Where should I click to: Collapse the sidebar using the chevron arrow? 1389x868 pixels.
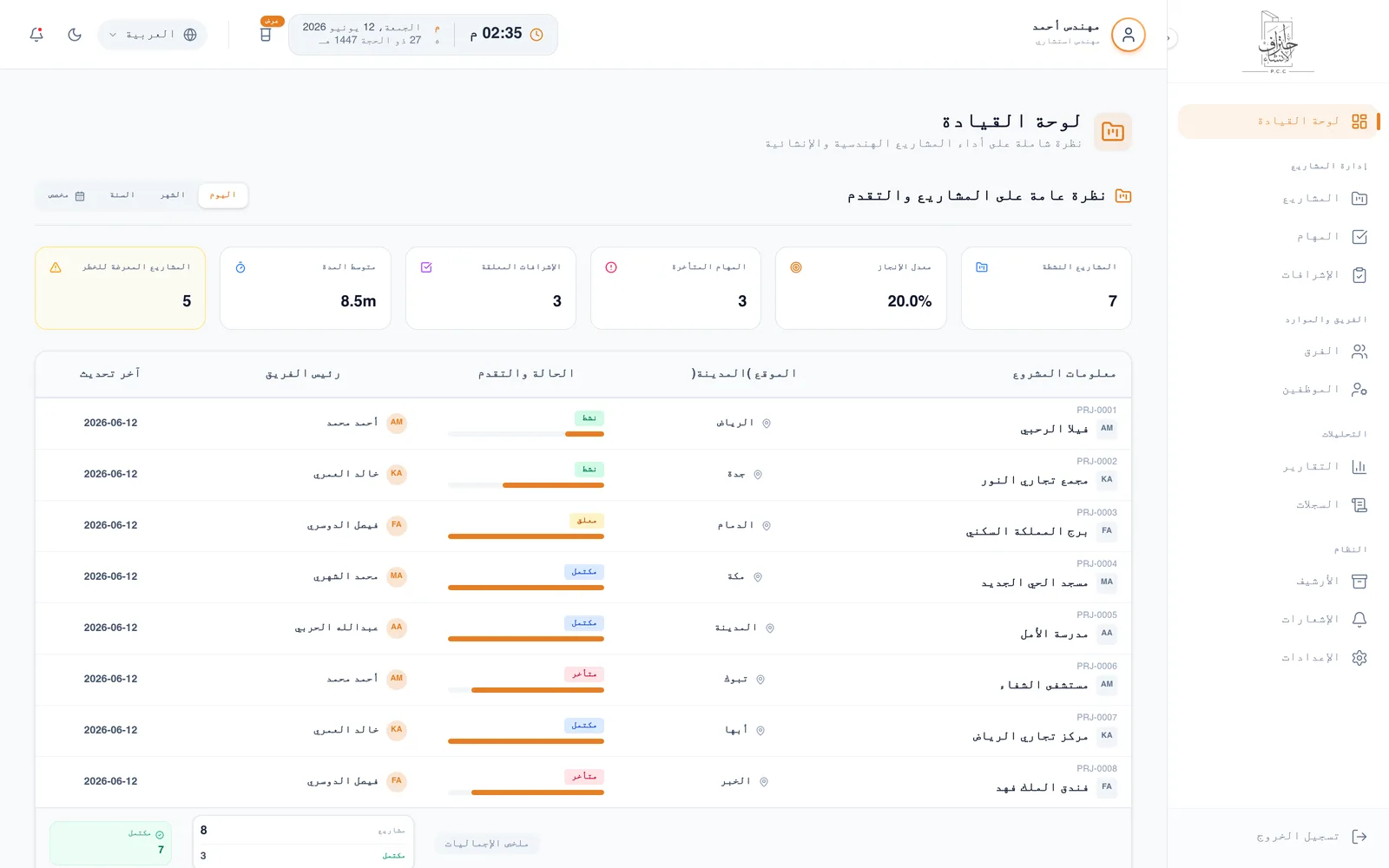pos(1168,38)
